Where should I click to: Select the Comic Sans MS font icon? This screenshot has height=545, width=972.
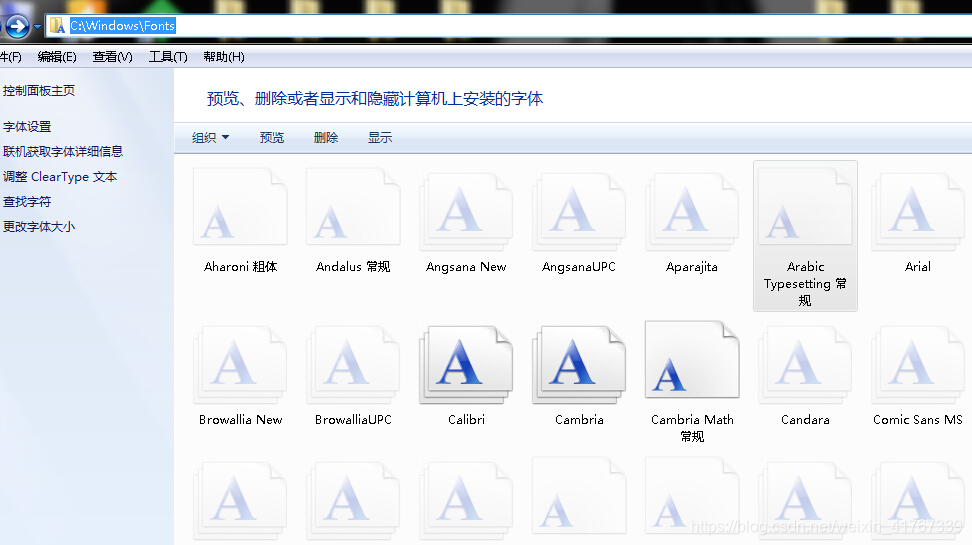917,365
